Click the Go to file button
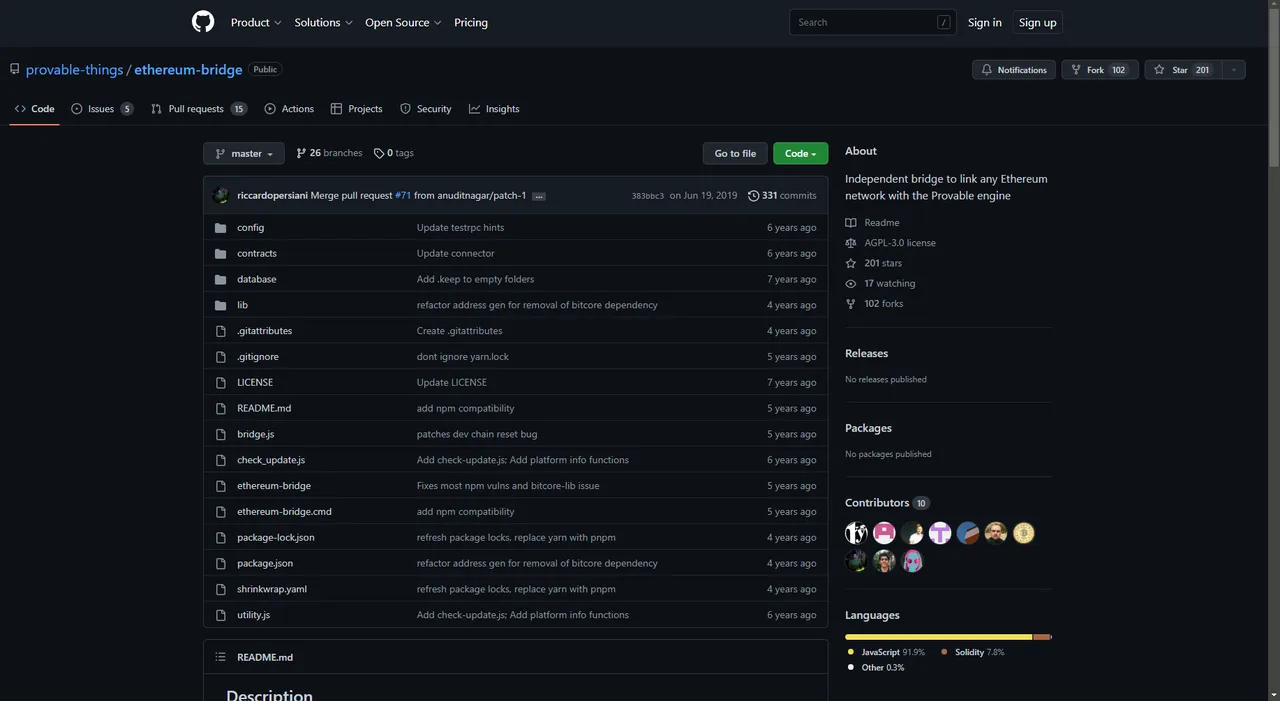Image resolution: width=1280 pixels, height=701 pixels. [x=735, y=153]
